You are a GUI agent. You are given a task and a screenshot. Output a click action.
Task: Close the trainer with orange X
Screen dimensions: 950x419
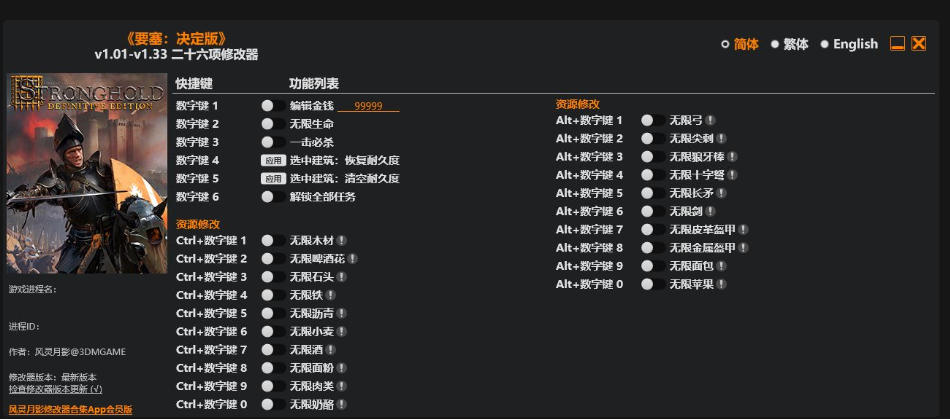918,44
